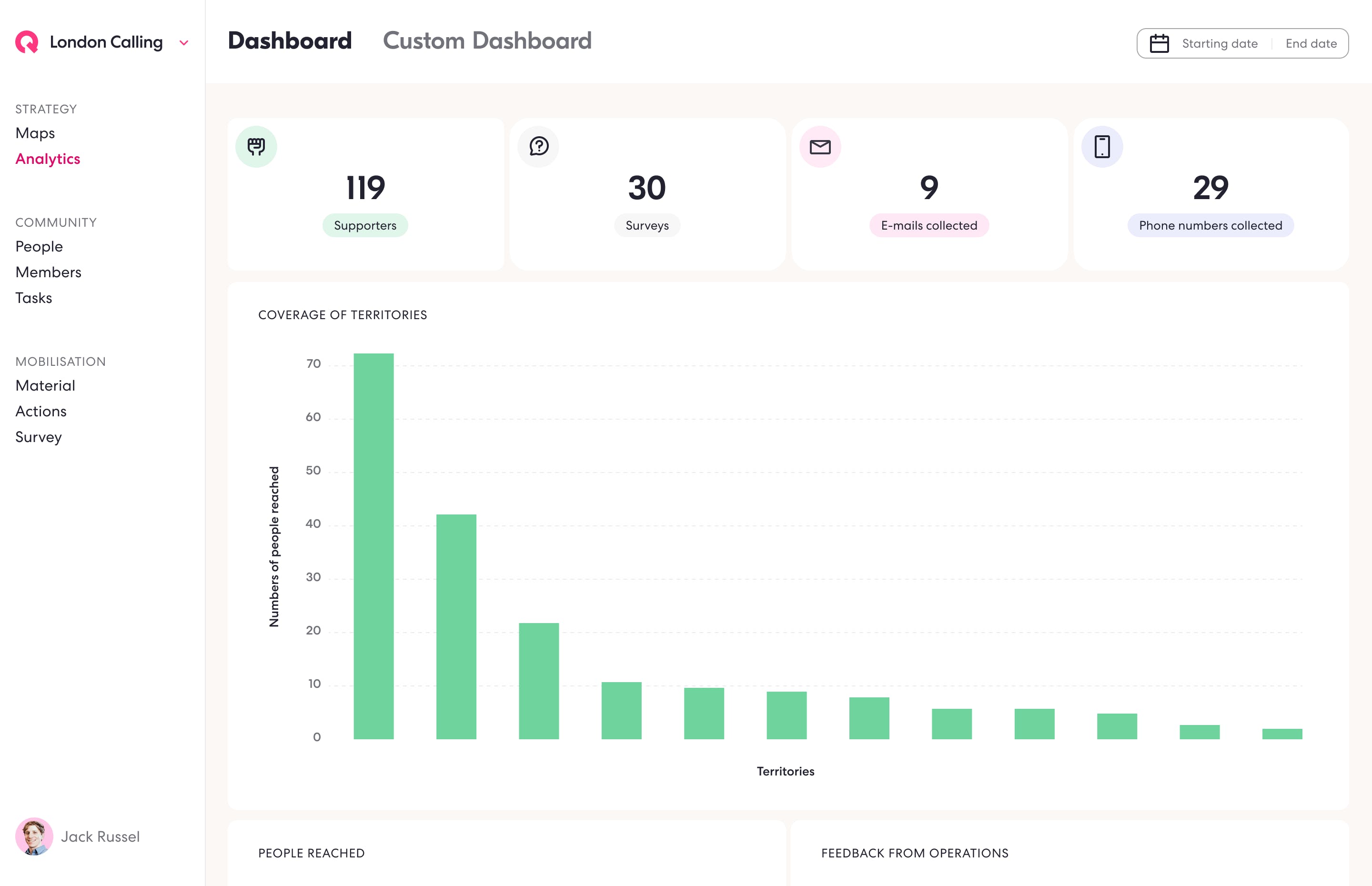Switch to the Custom Dashboard tab
1372x886 pixels.
[x=487, y=41]
